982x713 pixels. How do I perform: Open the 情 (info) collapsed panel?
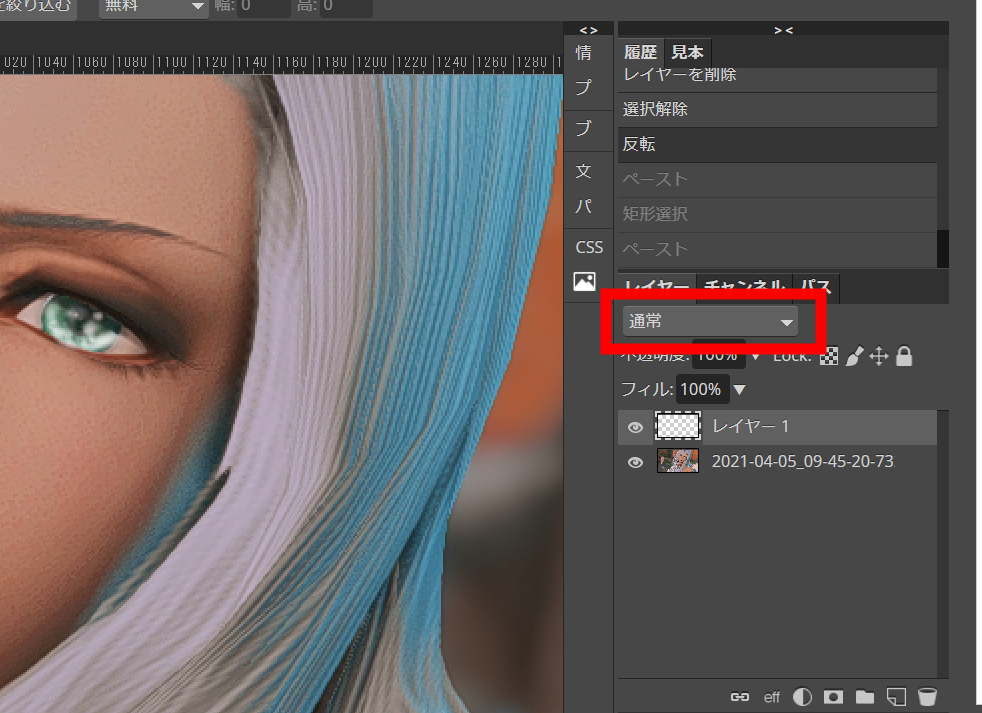584,53
